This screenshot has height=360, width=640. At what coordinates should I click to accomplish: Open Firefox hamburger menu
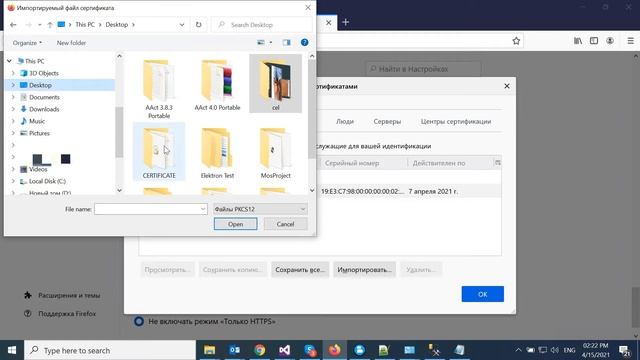[x=630, y=41]
